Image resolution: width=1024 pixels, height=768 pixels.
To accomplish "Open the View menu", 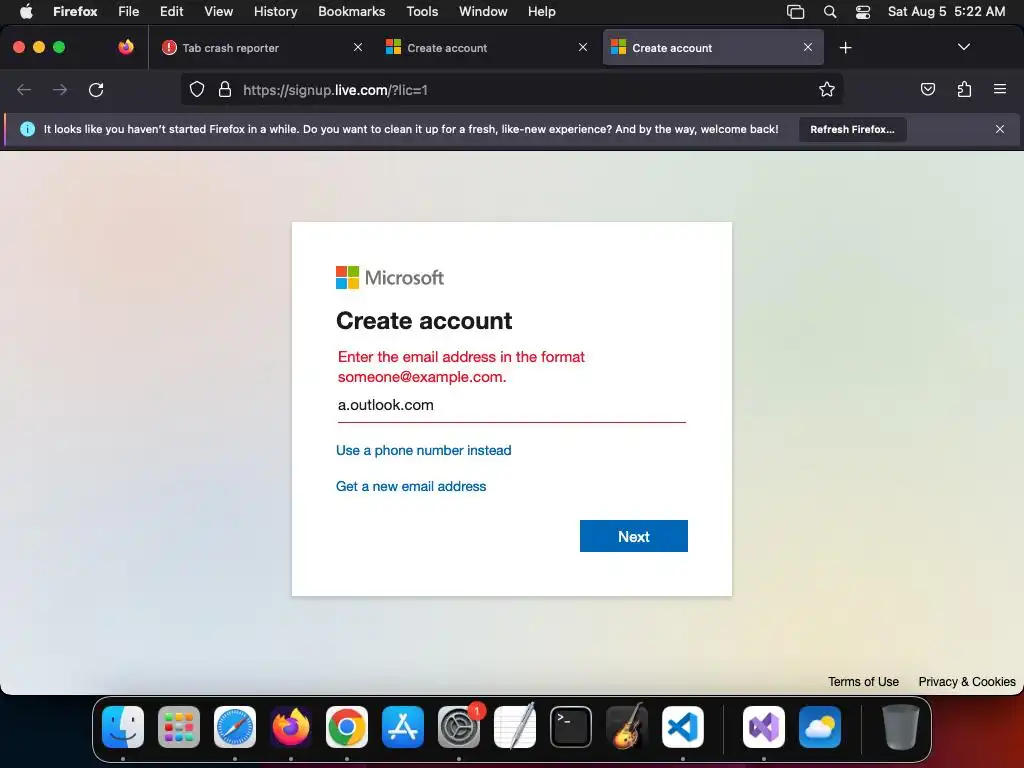I will (x=218, y=12).
